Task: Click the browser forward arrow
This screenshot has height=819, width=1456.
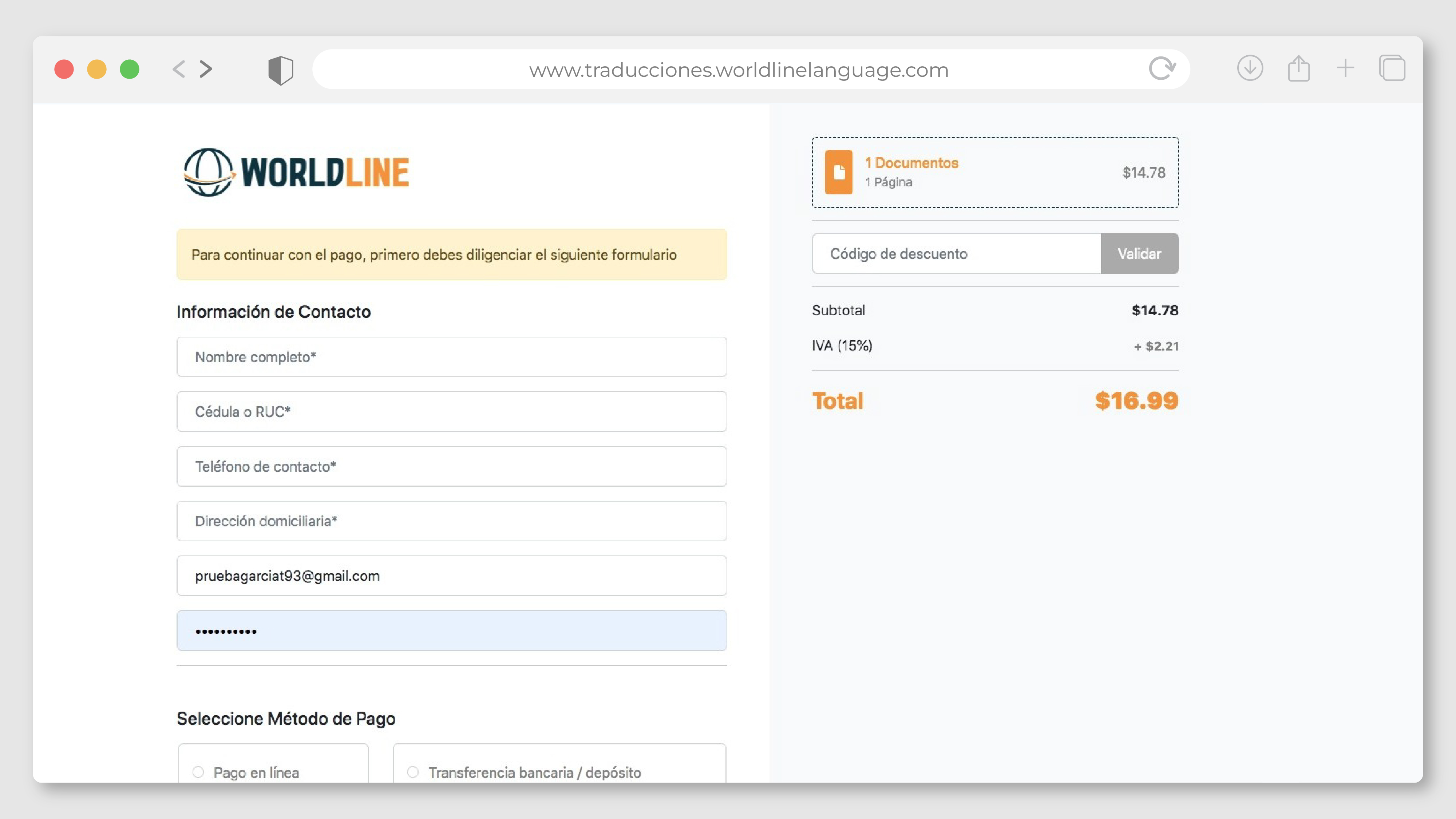Action: [206, 69]
